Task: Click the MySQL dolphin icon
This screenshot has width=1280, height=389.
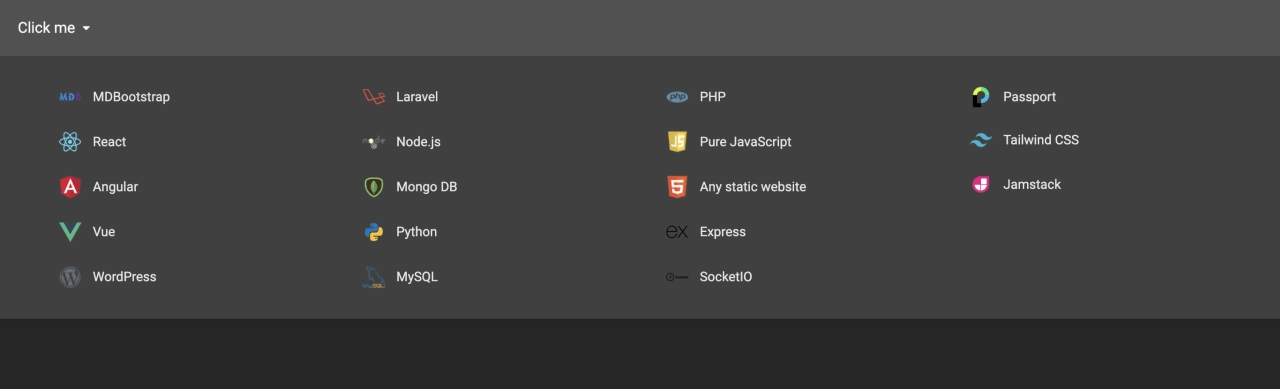Action: [x=374, y=277]
